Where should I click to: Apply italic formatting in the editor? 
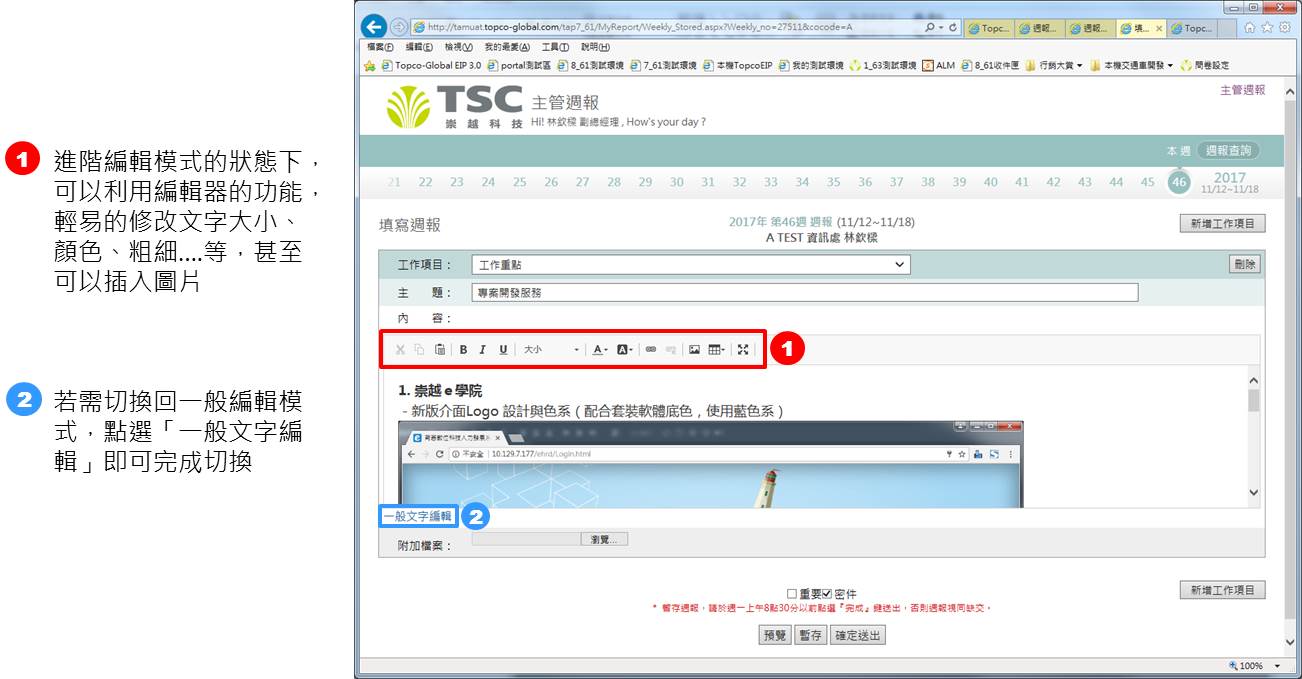(482, 350)
